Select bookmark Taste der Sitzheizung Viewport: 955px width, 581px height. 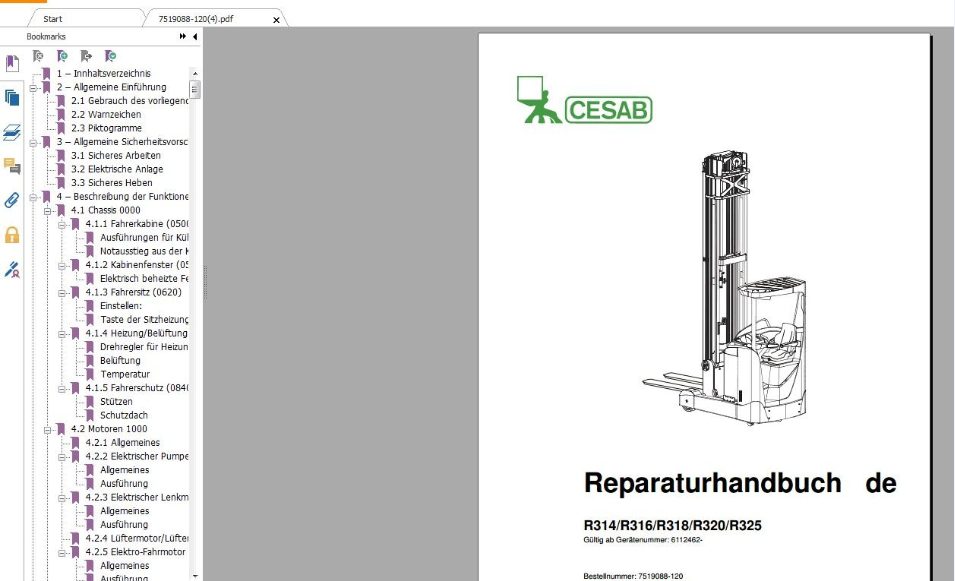[x=144, y=320]
